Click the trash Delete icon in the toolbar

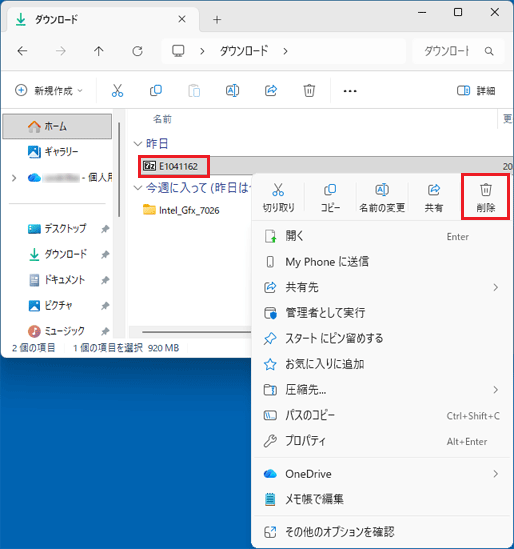click(309, 91)
